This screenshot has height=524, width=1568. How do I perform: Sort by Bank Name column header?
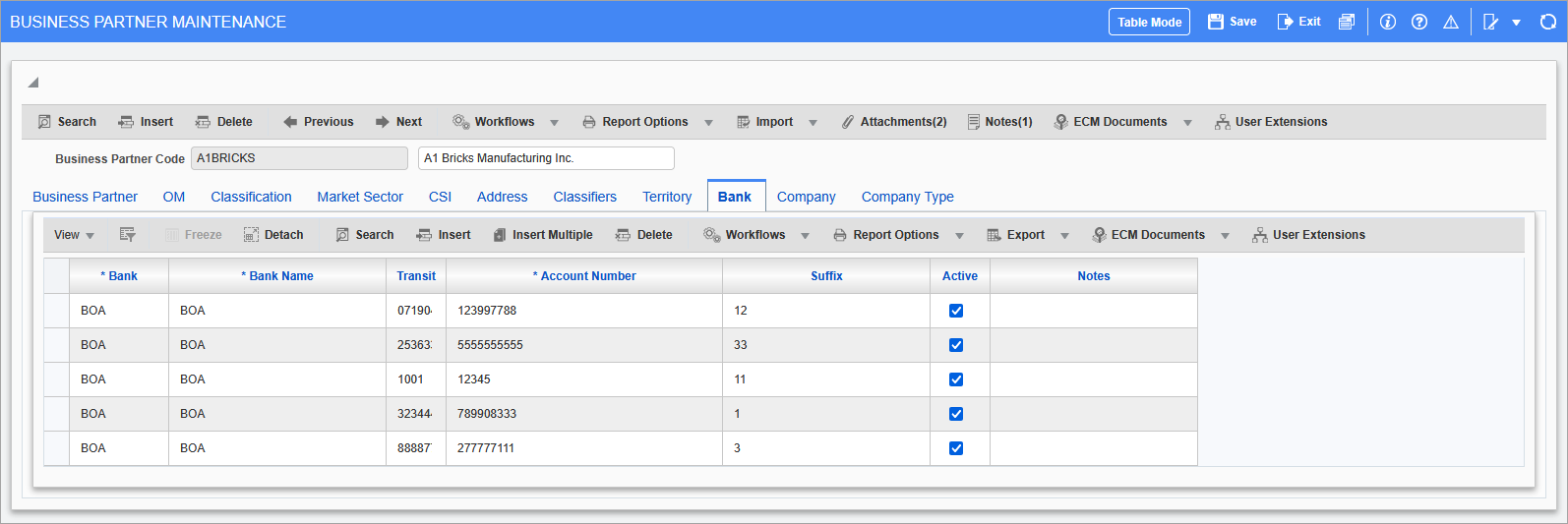pyautogui.click(x=277, y=276)
